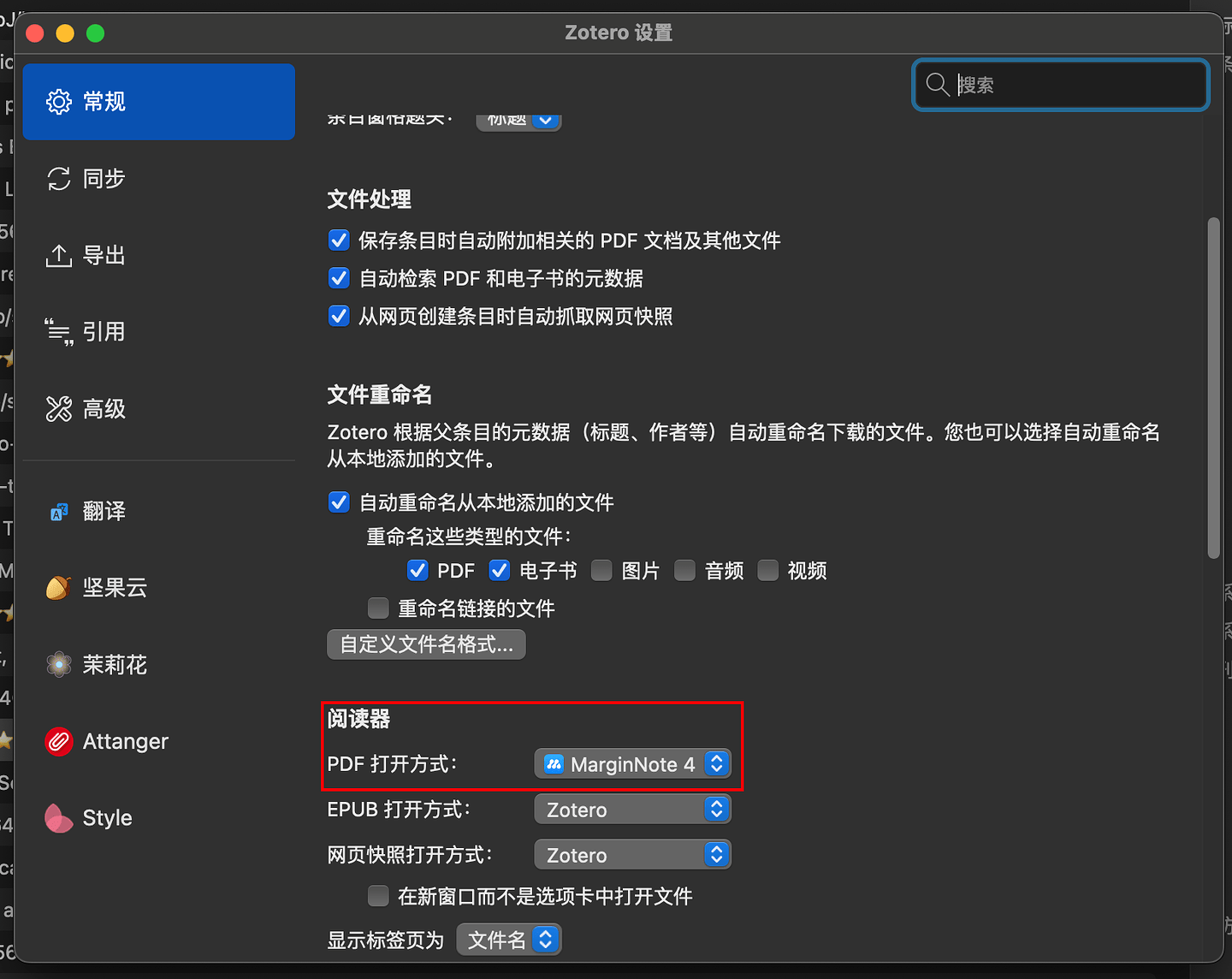
Task: Click the 导出 export tray icon
Action: click(59, 255)
